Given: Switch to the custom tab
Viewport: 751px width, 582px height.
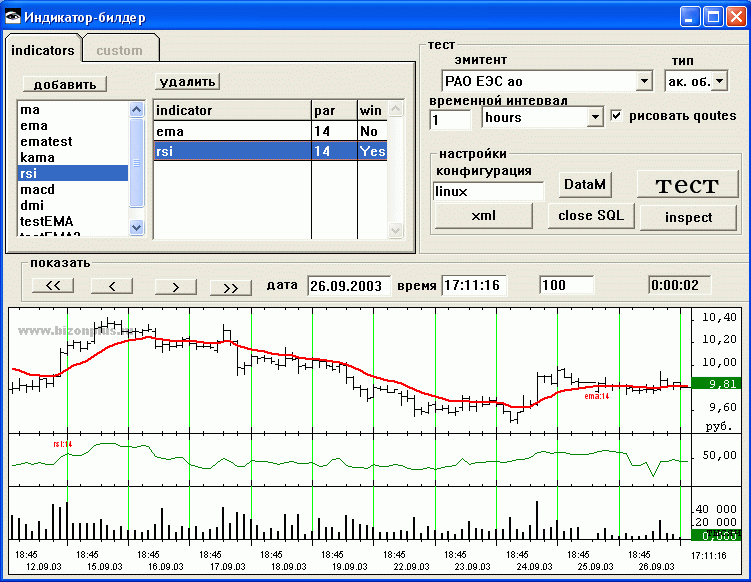Looking at the screenshot, I should [119, 50].
